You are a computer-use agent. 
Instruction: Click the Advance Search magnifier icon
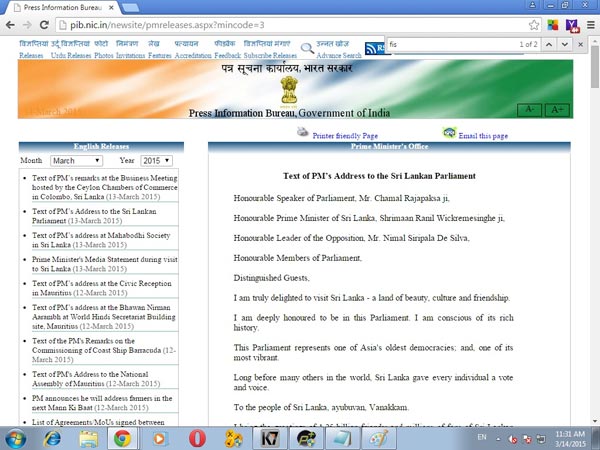tap(334, 46)
